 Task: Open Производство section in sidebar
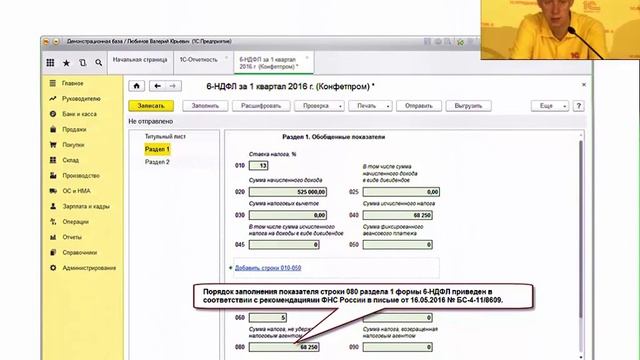(x=80, y=176)
